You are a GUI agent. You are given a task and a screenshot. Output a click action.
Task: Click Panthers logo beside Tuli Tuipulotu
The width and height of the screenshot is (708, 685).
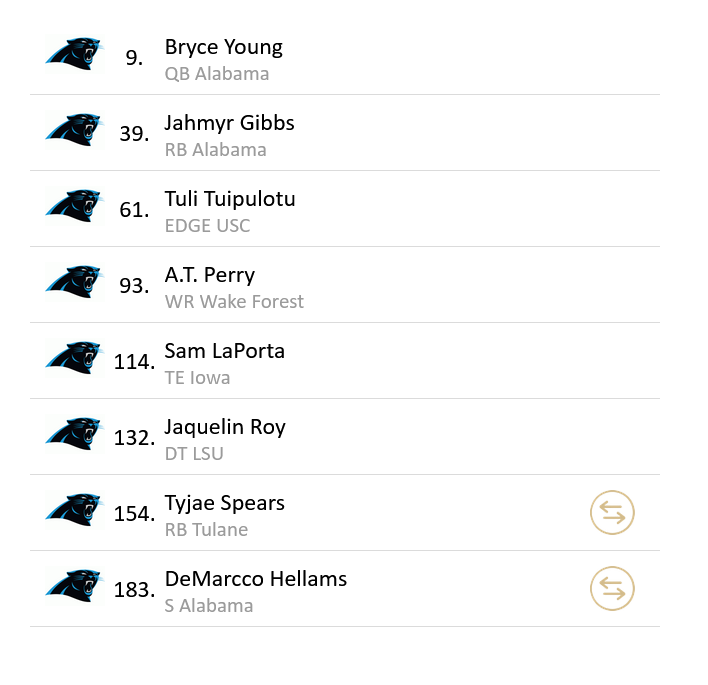(x=74, y=206)
